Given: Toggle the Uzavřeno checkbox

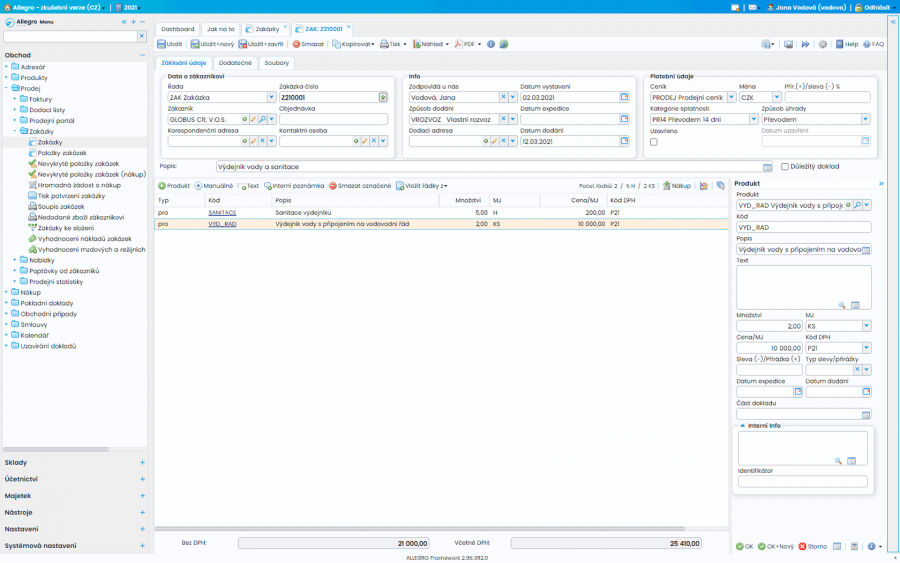Looking at the screenshot, I should (x=654, y=142).
